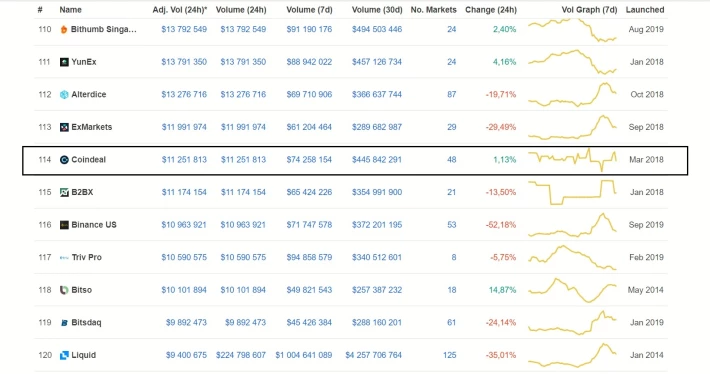
Task: Click the B2BX exchange logo icon
Action: coord(64,192)
